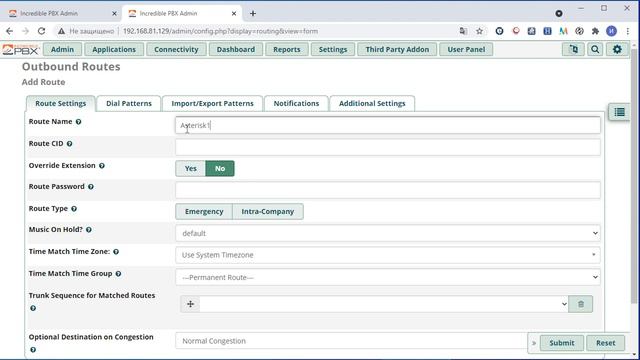Switch to the Import/Export Patterns tab
Viewport: 640px width, 360px height.
point(213,104)
